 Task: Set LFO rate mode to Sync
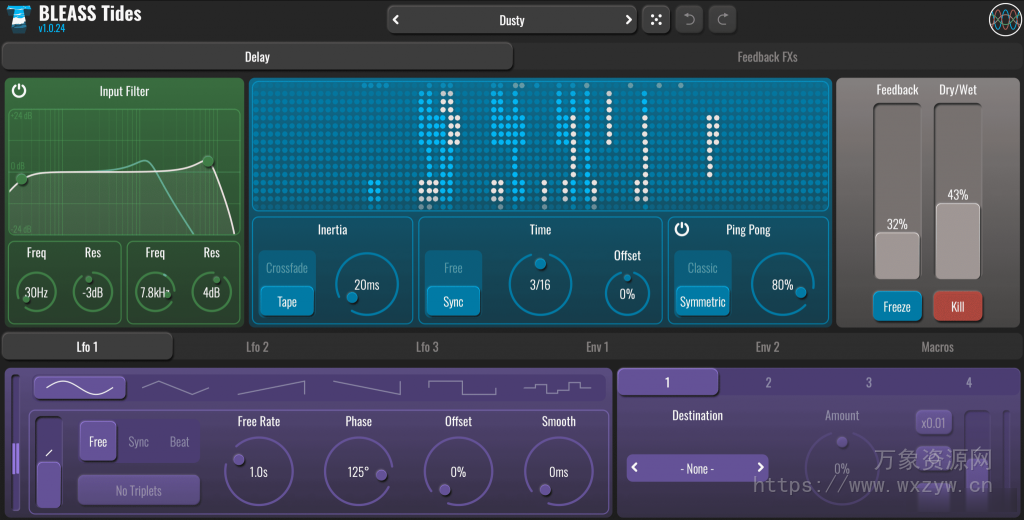click(138, 442)
